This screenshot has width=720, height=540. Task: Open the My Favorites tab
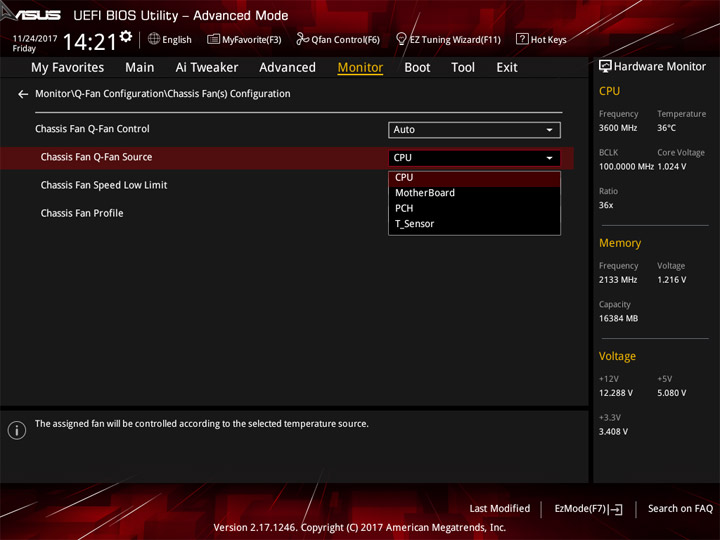tap(68, 68)
